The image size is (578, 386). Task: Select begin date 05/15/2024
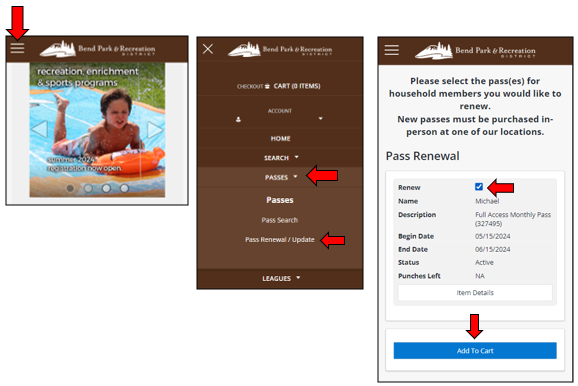[492, 236]
